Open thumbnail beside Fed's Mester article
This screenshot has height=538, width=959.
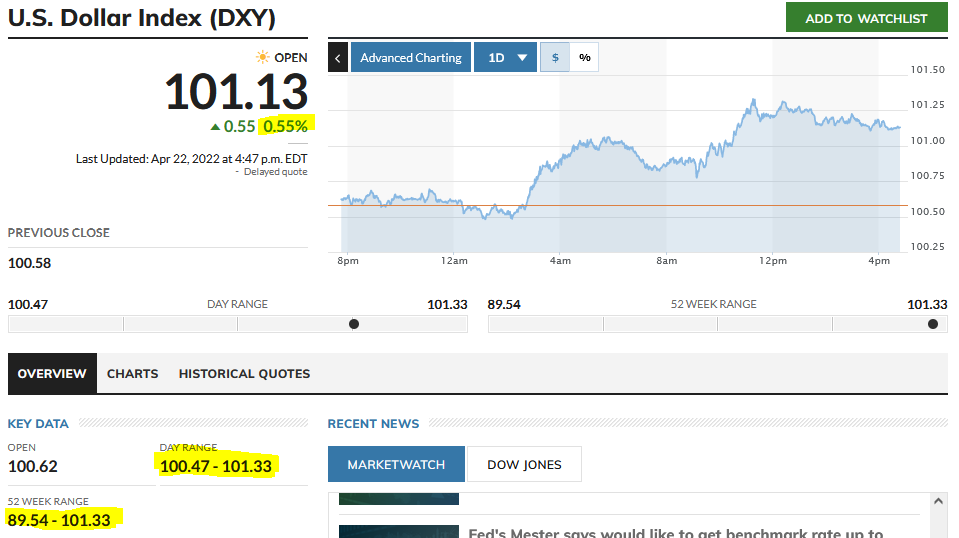coord(398,531)
